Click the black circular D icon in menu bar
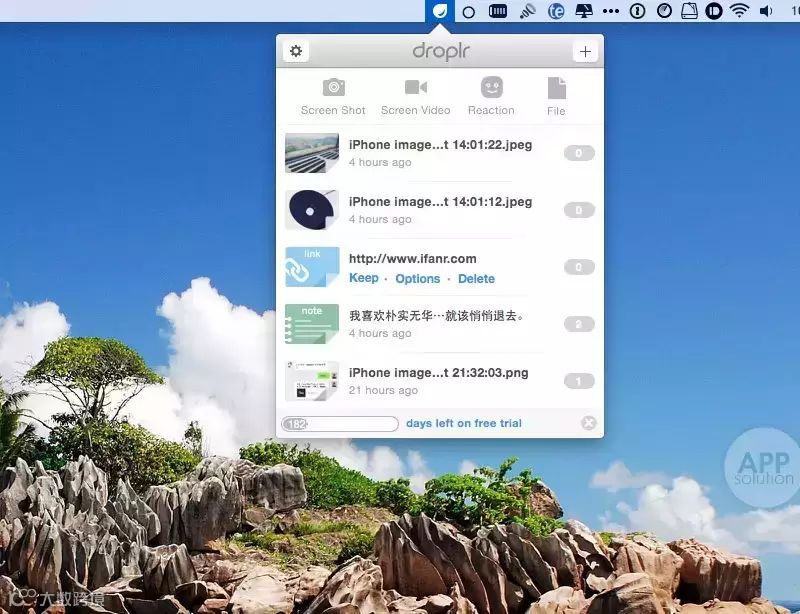800x614 pixels. [714, 11]
